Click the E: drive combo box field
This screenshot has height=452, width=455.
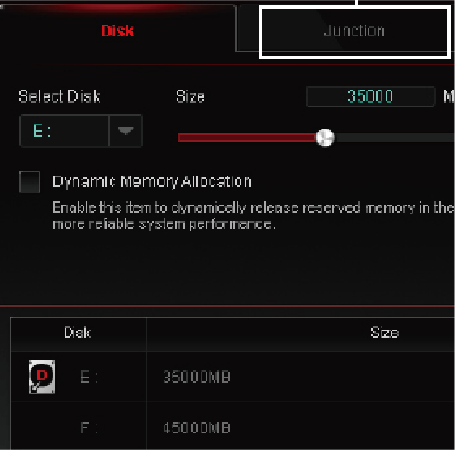(x=81, y=131)
